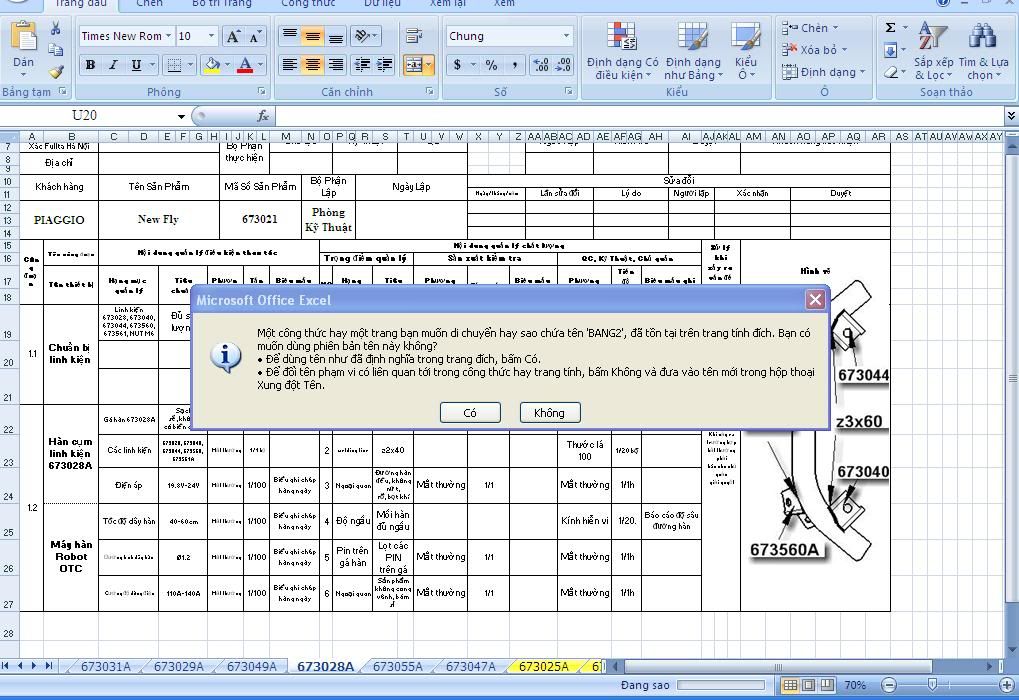Click the AutoSum sigma icon
The height and width of the screenshot is (700, 1019).
890,27
